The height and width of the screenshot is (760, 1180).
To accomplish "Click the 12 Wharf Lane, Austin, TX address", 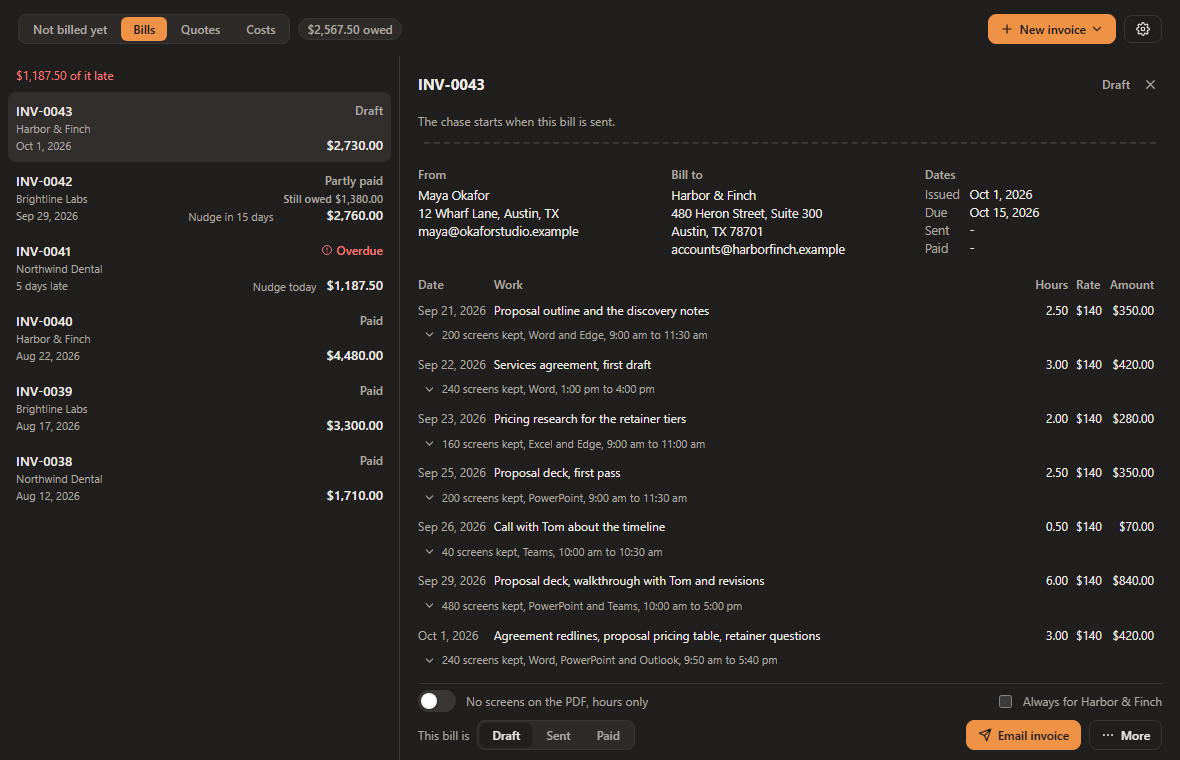I will tap(488, 213).
